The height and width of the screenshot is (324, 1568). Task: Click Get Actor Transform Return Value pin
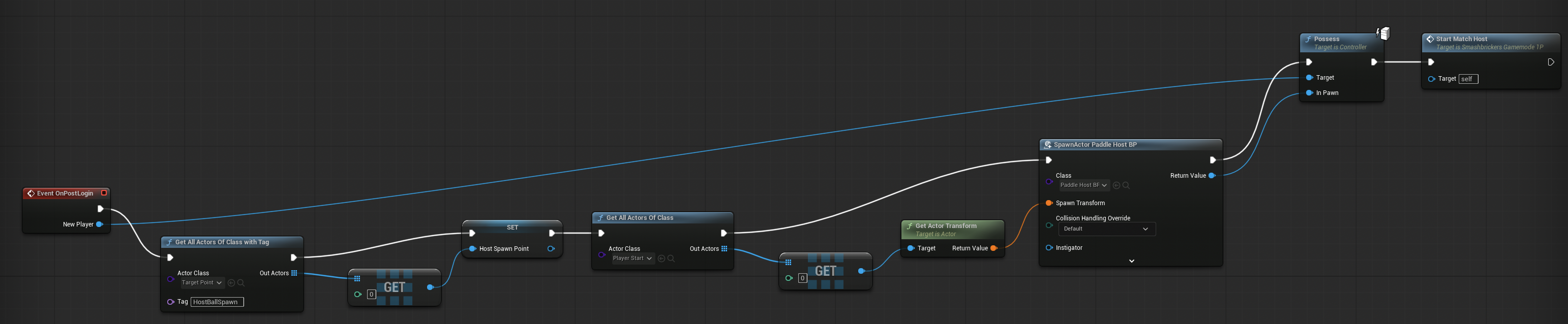[x=994, y=248]
